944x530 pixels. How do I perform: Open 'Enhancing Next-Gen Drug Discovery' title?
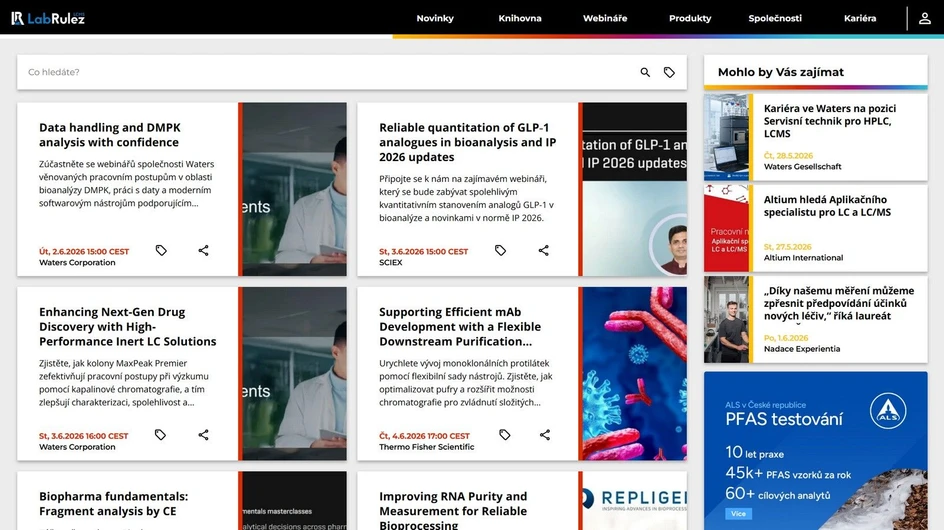coord(128,326)
